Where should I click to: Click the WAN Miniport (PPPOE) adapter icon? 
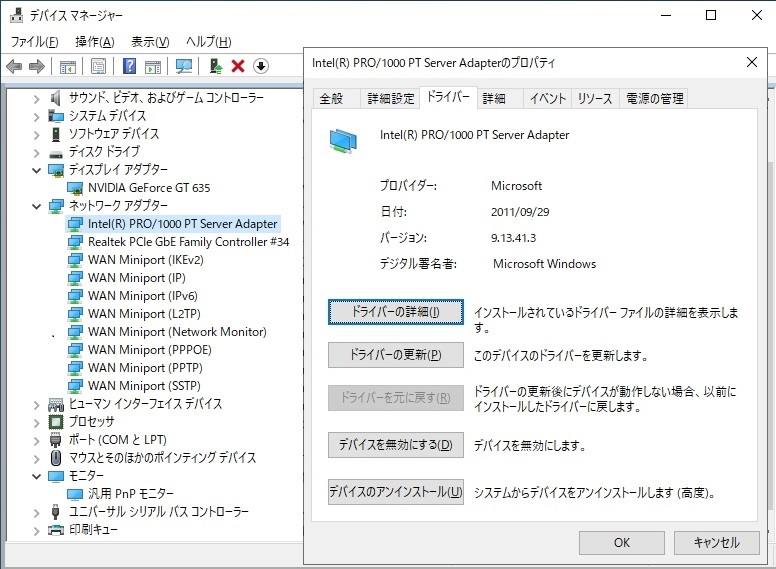(x=75, y=350)
